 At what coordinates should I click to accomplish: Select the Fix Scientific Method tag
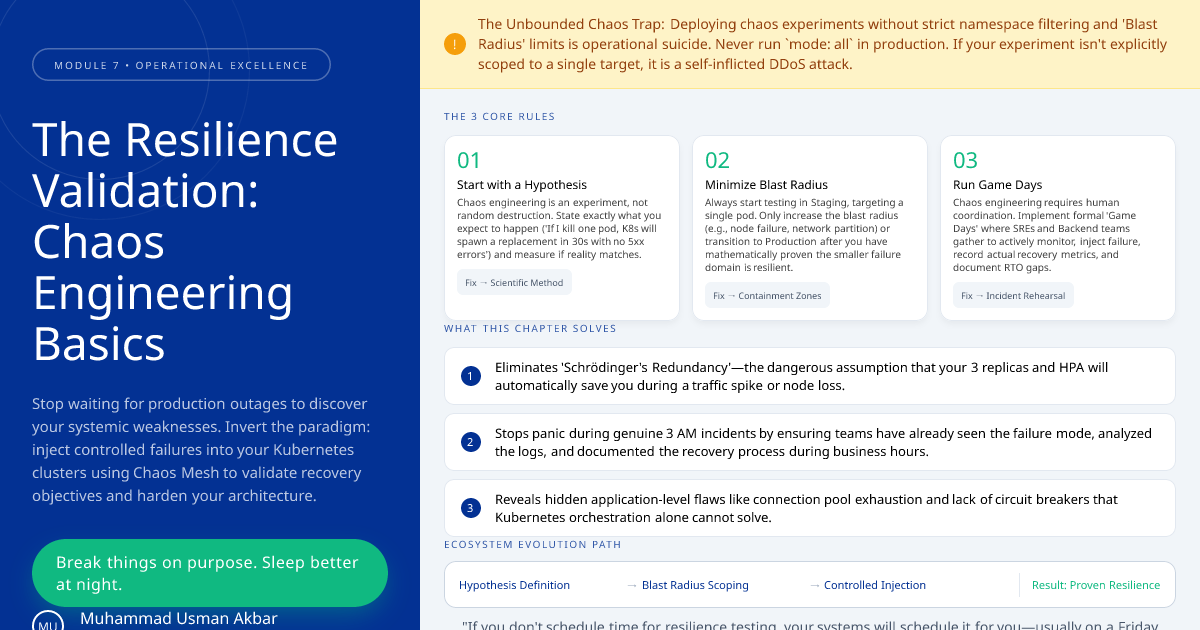[514, 282]
